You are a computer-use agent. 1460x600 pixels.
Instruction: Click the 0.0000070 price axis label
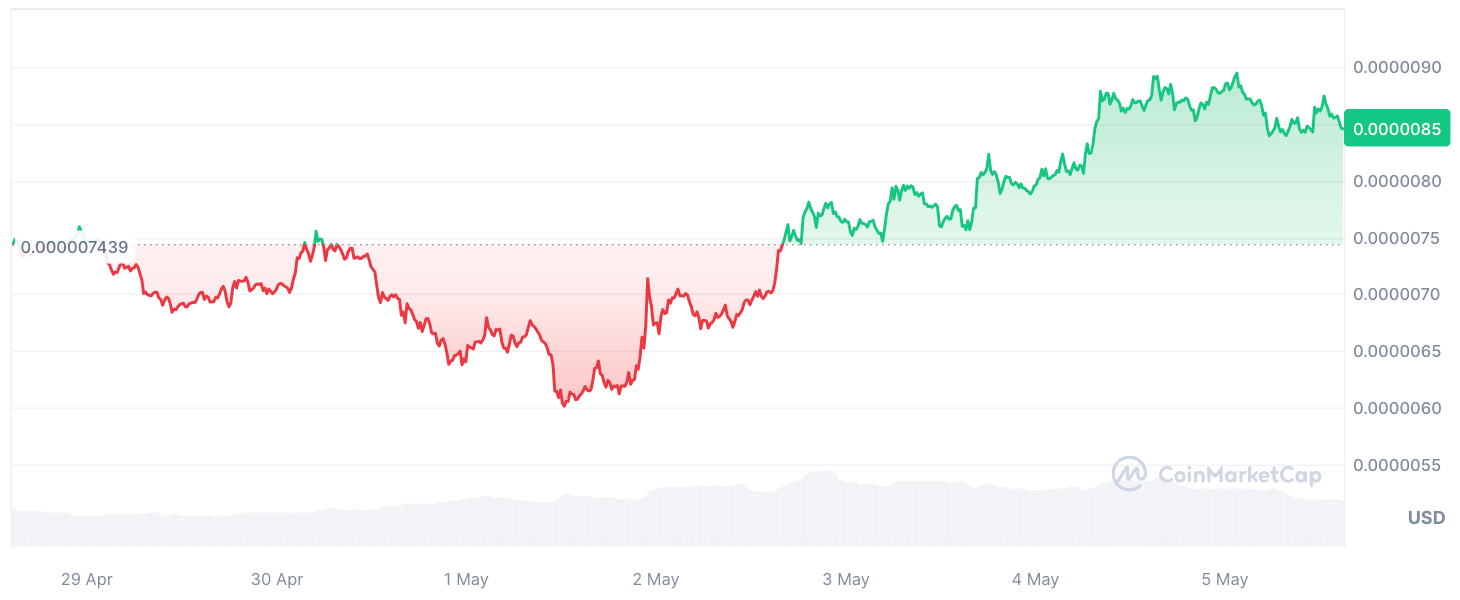1397,294
